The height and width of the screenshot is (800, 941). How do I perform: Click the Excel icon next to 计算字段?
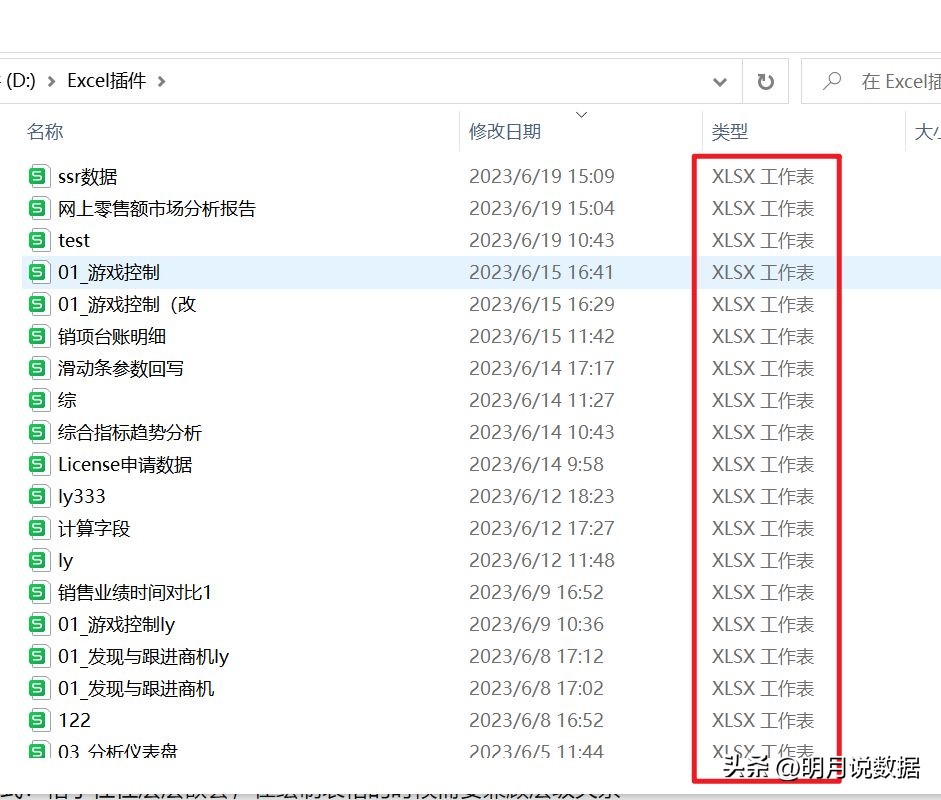pyautogui.click(x=38, y=528)
